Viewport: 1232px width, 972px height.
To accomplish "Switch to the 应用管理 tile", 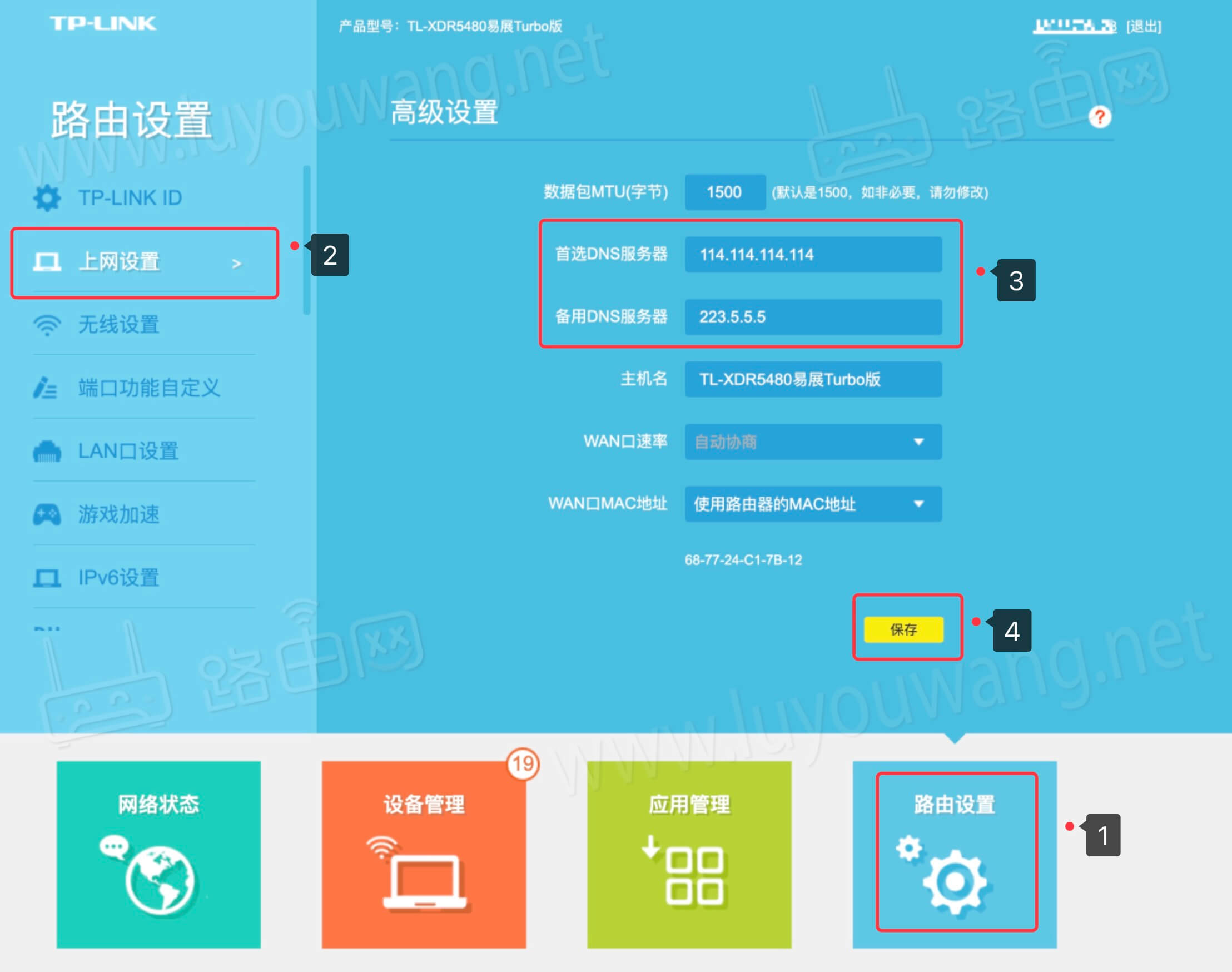I will point(689,854).
